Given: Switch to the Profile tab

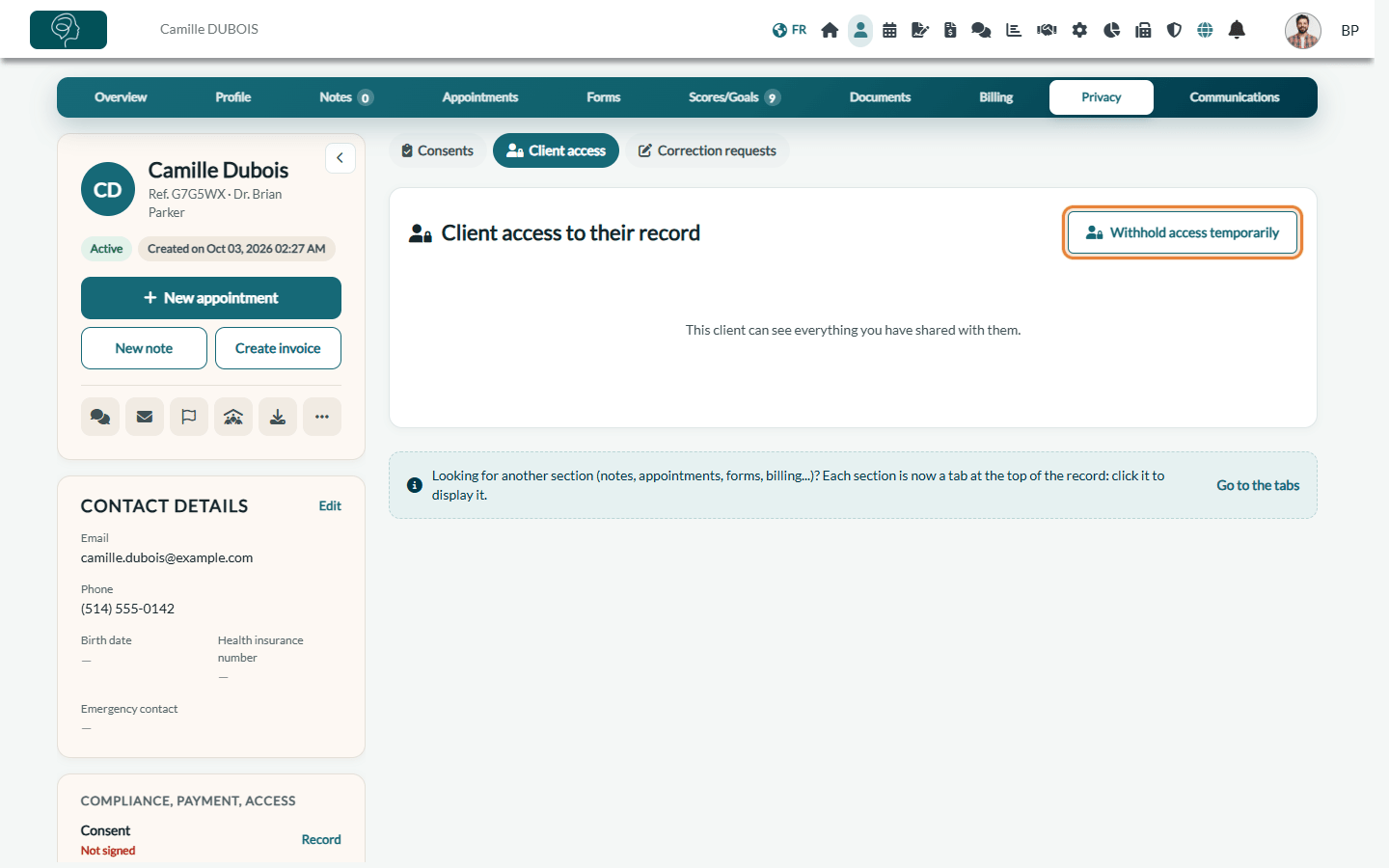Looking at the screenshot, I should tap(233, 97).
